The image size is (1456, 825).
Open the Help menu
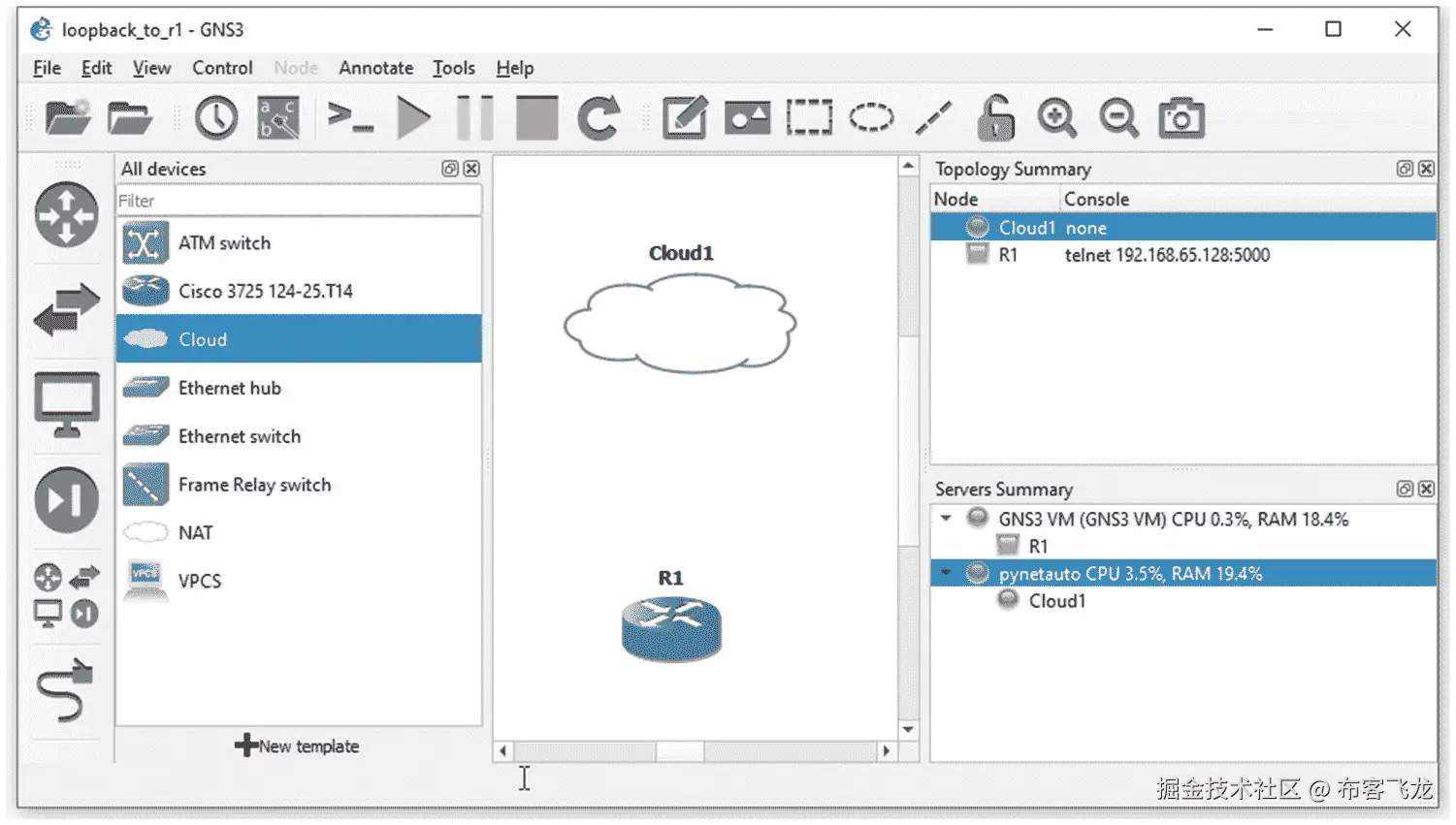click(514, 68)
